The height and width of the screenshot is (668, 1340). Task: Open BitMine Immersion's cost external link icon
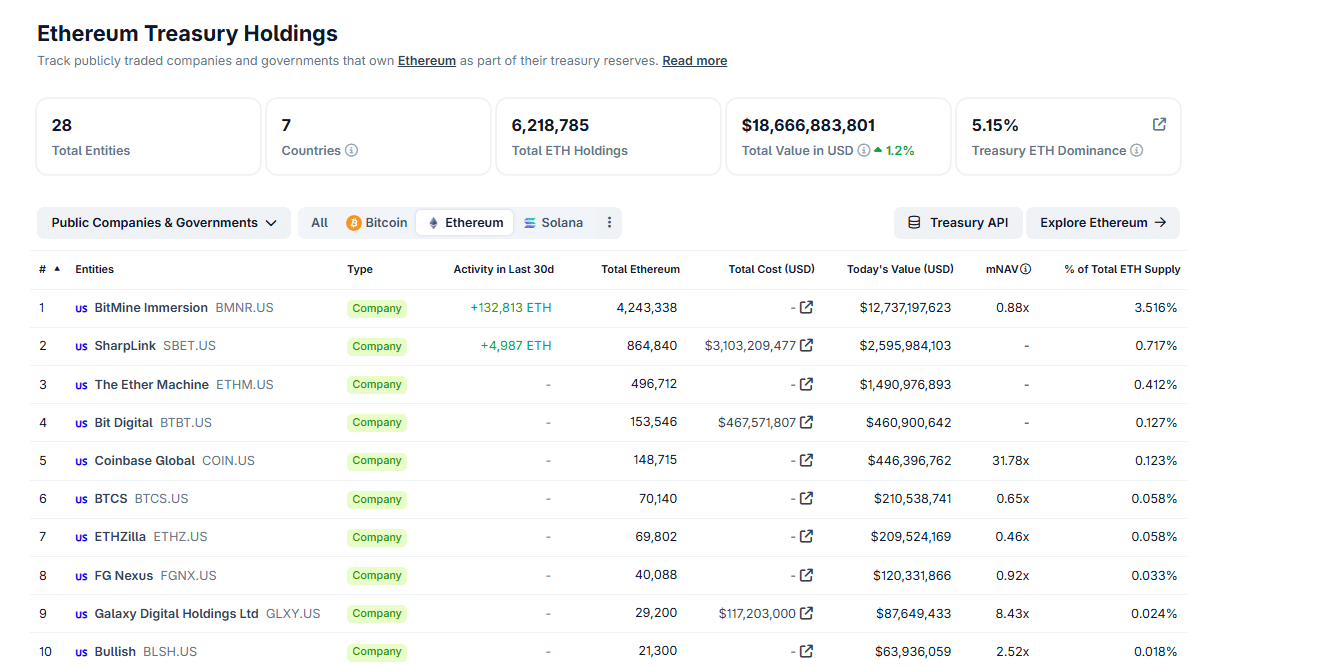click(x=807, y=307)
